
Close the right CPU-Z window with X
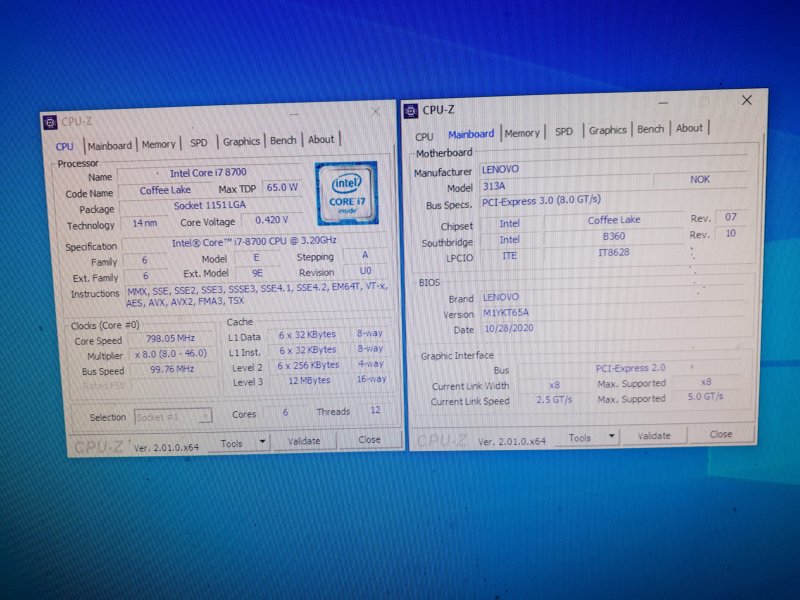coord(747,100)
